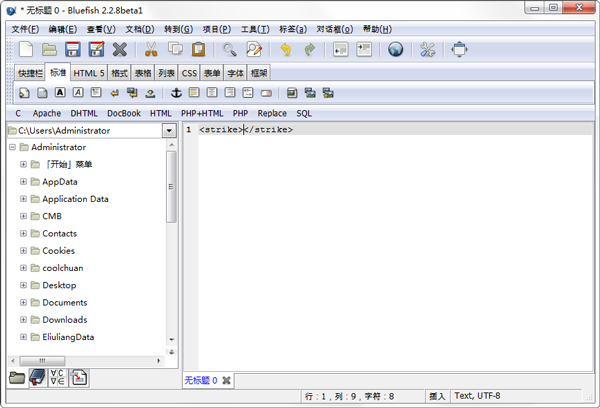This screenshot has height=408, width=600.
Task: Insert horizontal rule icon next to anchor
Action: 194,92
